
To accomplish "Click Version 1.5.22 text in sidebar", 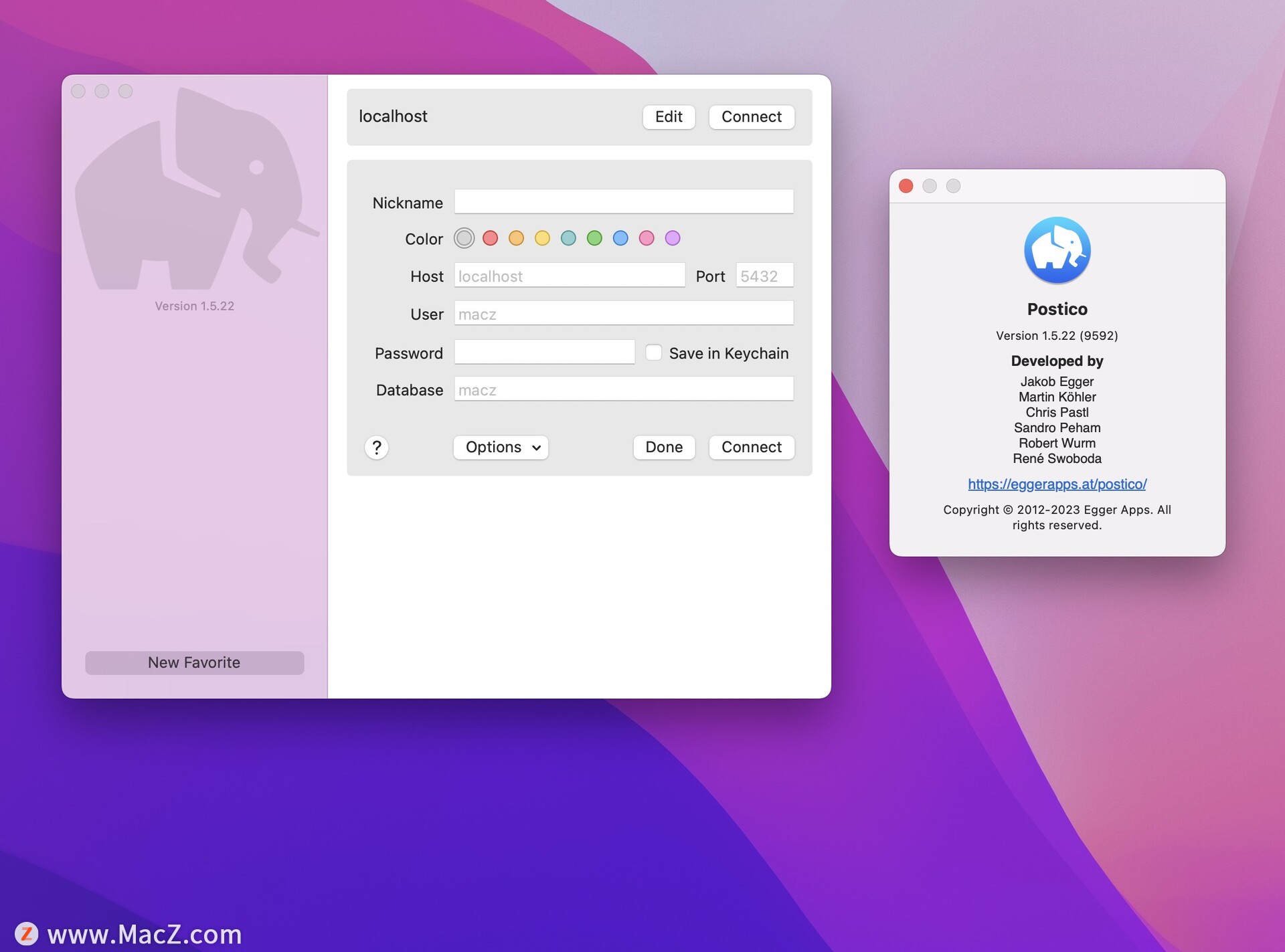I will (194, 306).
